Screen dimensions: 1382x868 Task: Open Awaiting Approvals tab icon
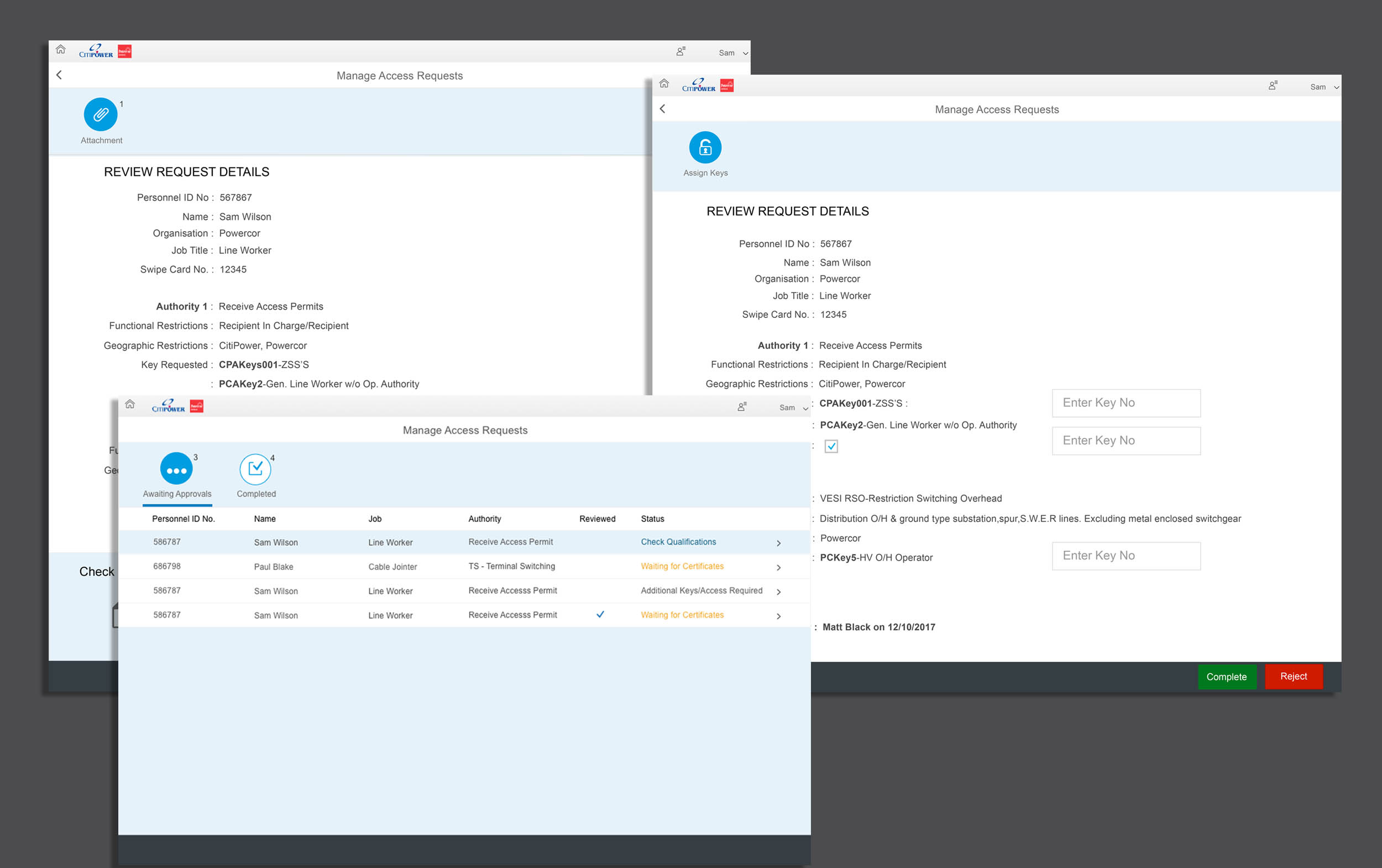click(176, 469)
